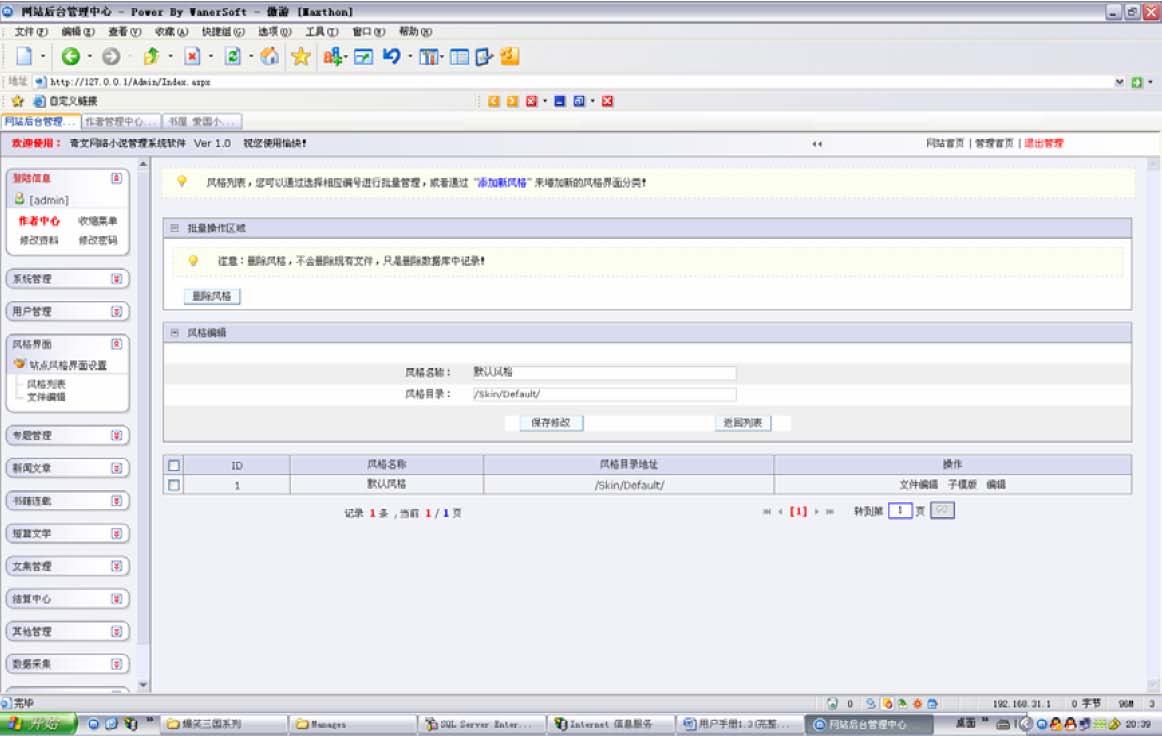
Task: Click the 风格名称 input field
Action: click(x=604, y=372)
